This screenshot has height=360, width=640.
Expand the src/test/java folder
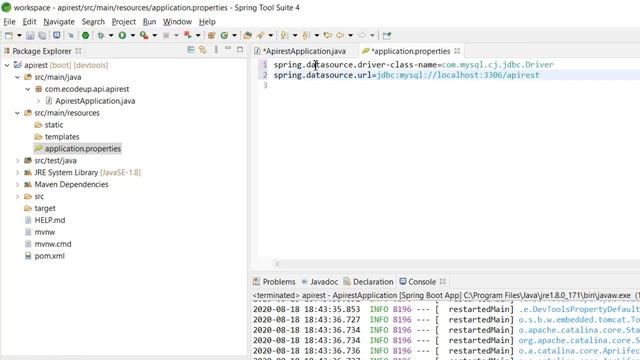(17, 161)
